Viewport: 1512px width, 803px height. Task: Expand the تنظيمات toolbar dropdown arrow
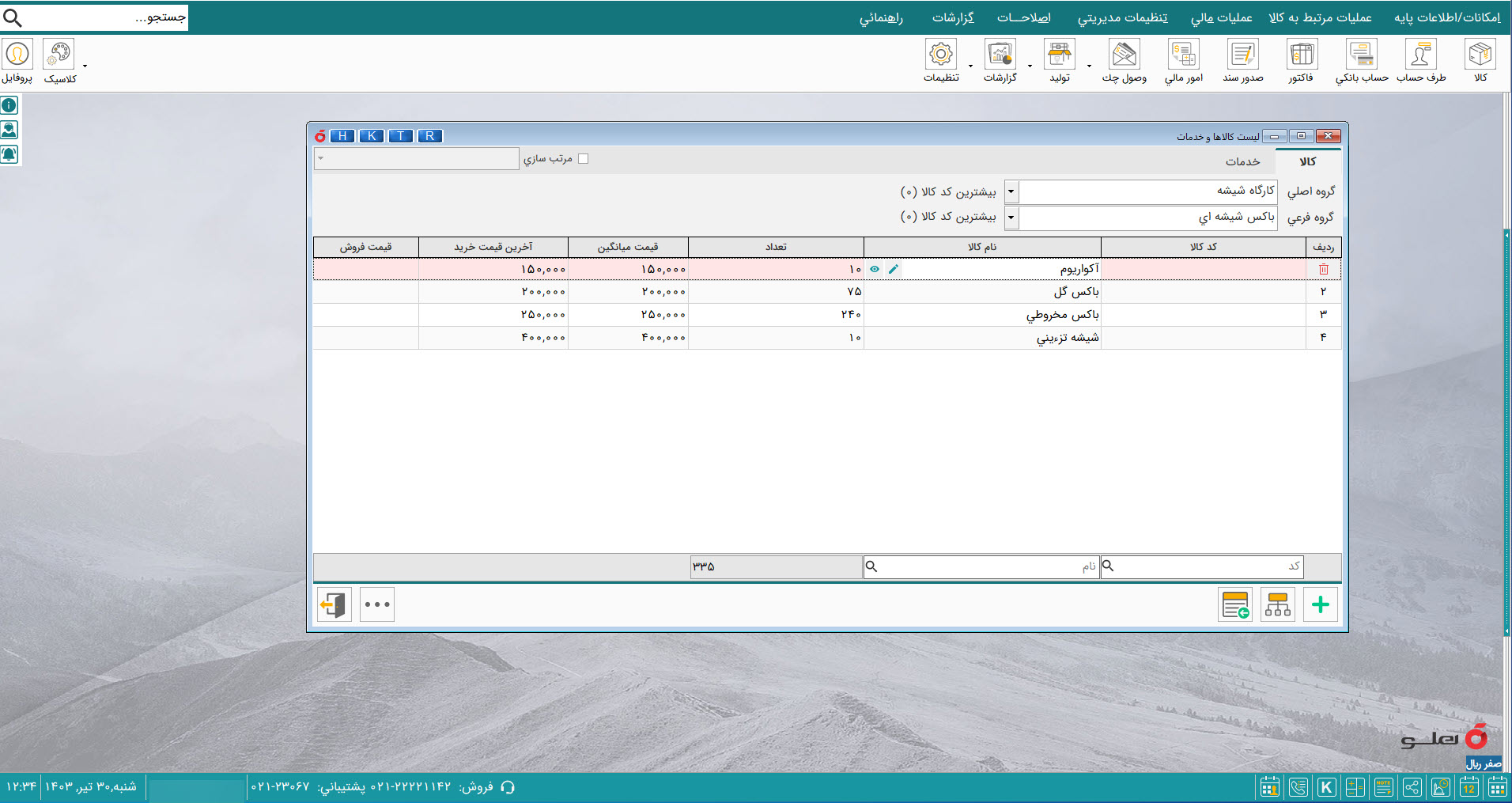[971, 66]
